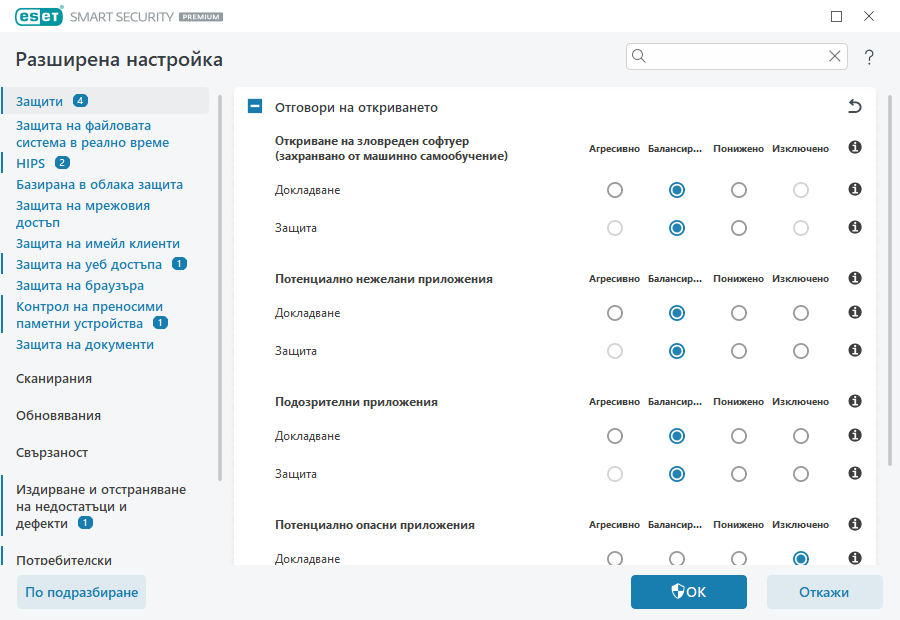
Task: Open info for malware detection Докладване row
Action: pyautogui.click(x=854, y=189)
